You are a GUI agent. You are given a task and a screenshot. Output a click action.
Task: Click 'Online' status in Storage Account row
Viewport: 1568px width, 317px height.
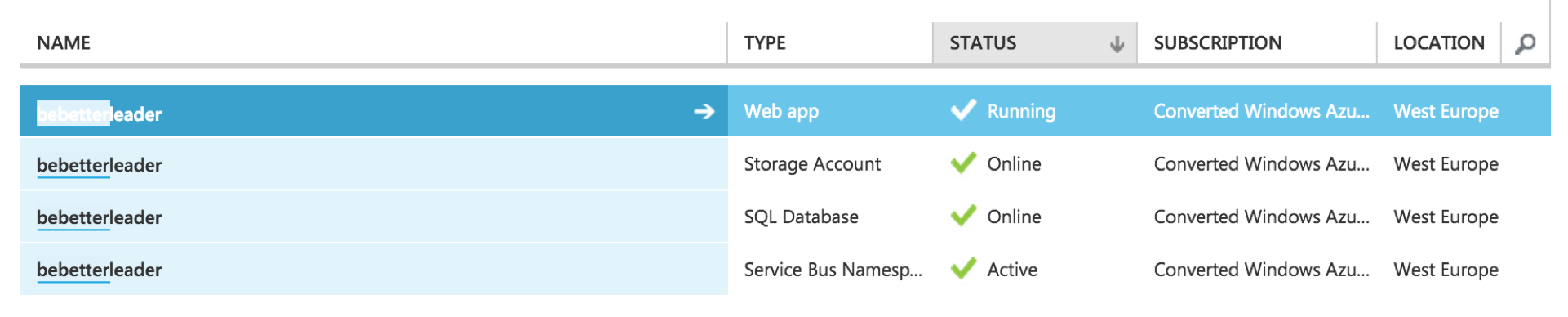click(1014, 164)
